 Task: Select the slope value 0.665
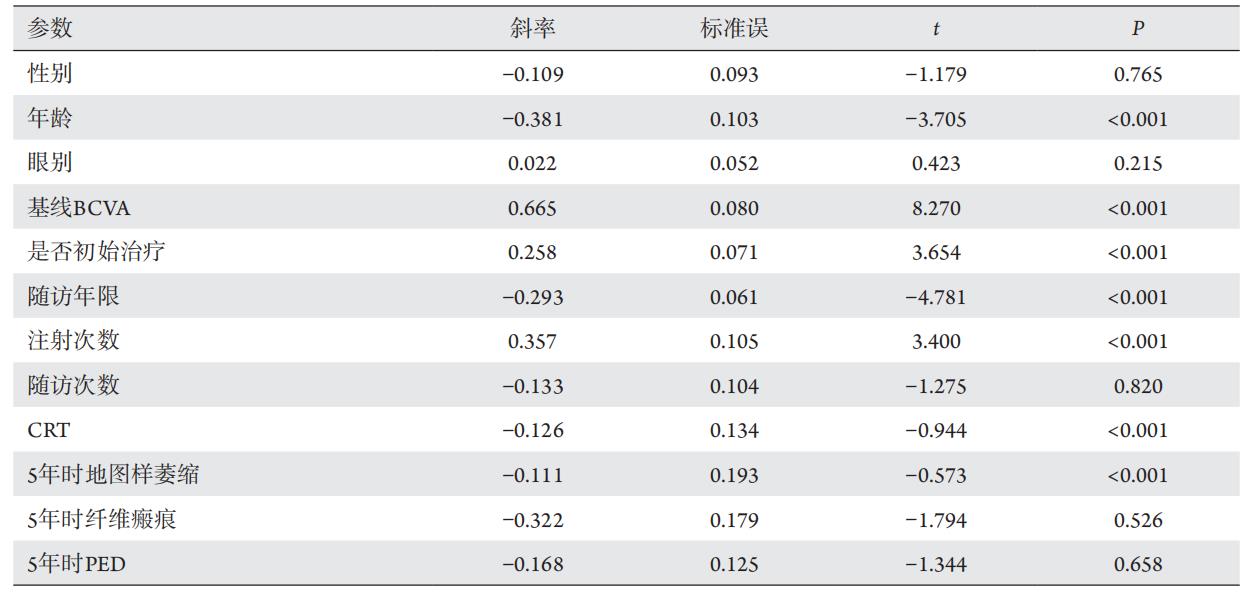532,208
